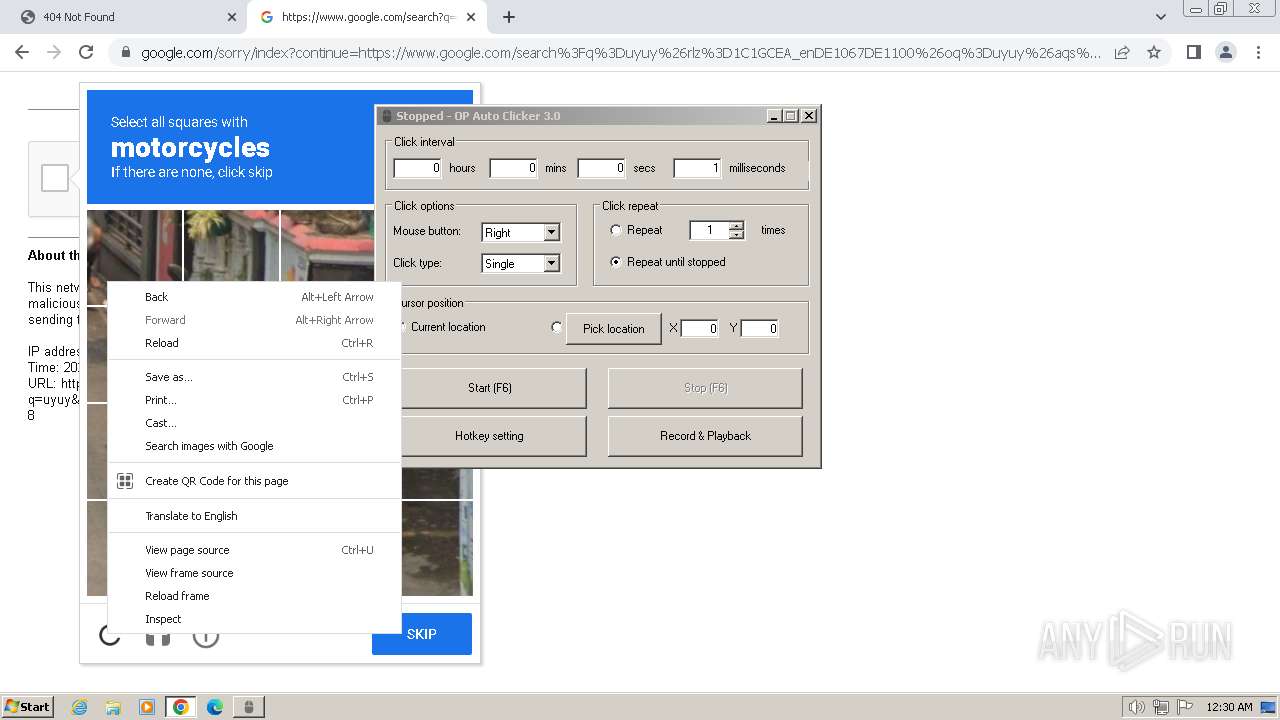The width and height of the screenshot is (1280, 720).
Task: Share this page using the address bar icon
Action: [x=1122, y=52]
